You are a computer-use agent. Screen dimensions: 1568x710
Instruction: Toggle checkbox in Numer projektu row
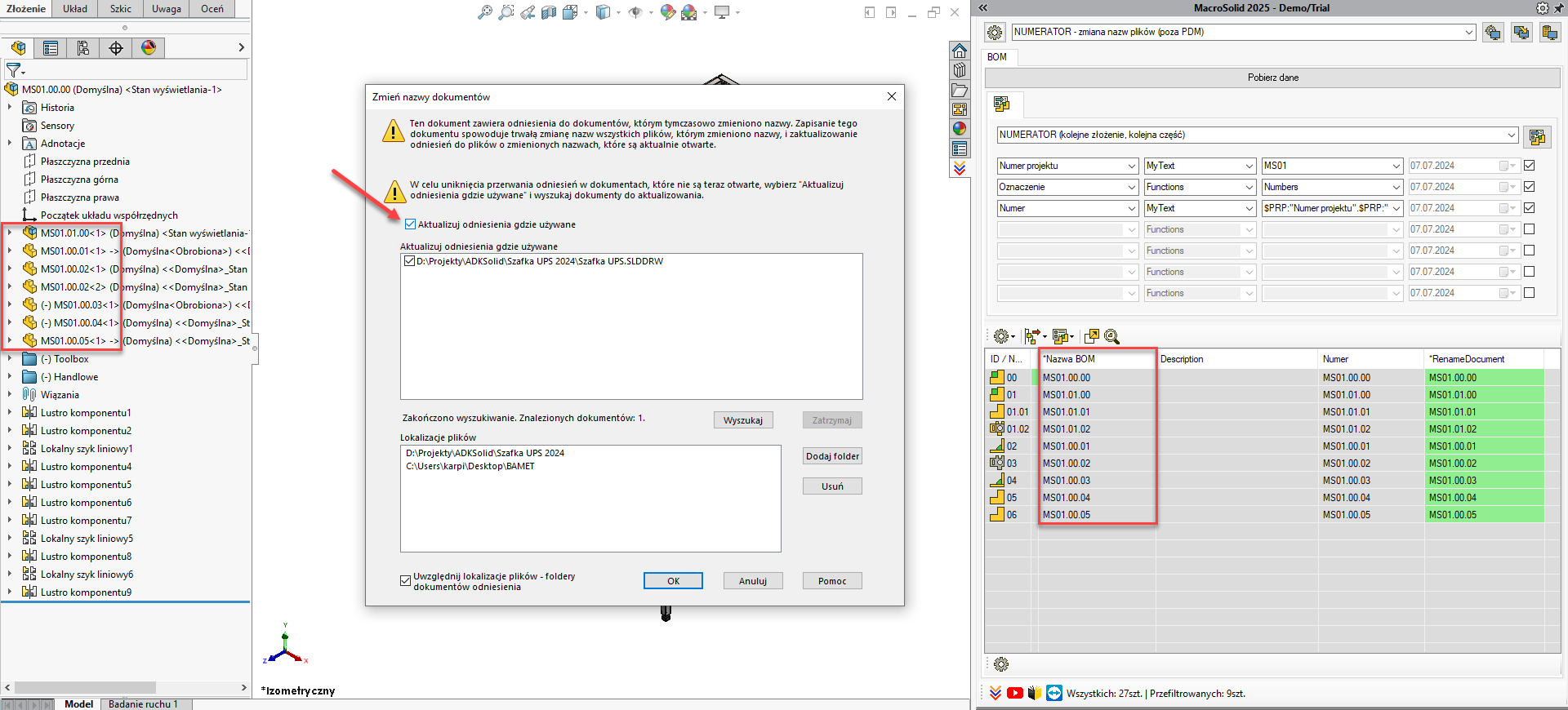pos(1530,166)
